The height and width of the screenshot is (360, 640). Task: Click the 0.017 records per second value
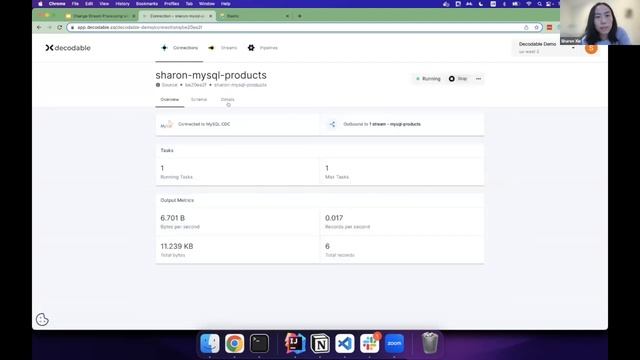coord(334,218)
